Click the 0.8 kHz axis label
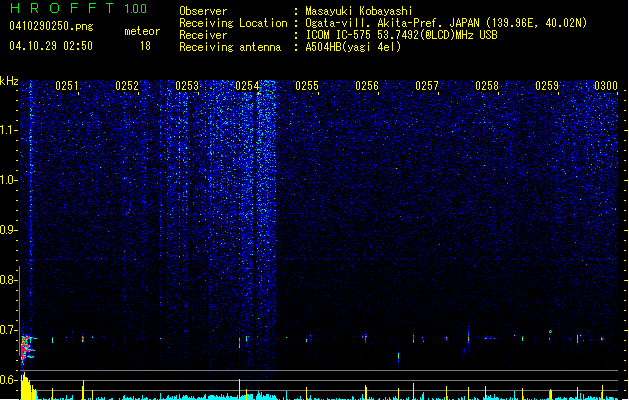Image resolution: width=629 pixels, height=400 pixels. click(x=8, y=280)
